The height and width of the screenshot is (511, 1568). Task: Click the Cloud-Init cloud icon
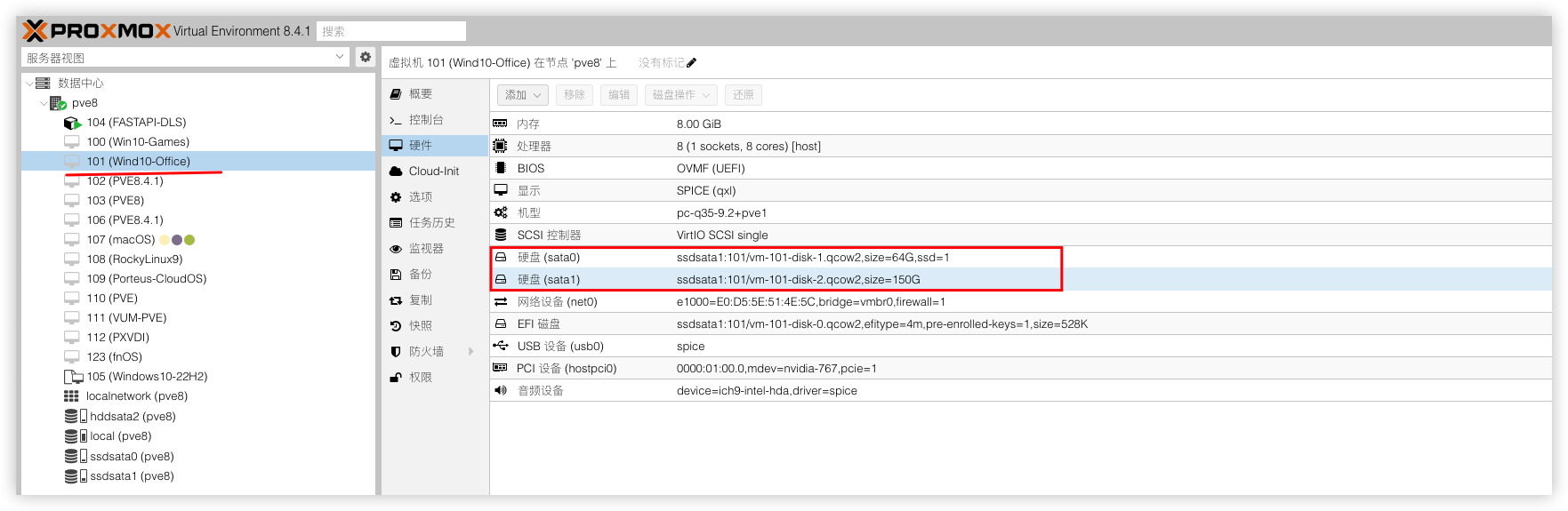coord(396,172)
